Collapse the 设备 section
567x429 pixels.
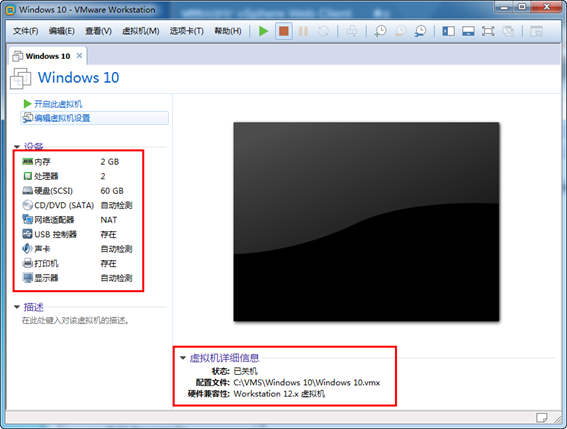(17, 147)
